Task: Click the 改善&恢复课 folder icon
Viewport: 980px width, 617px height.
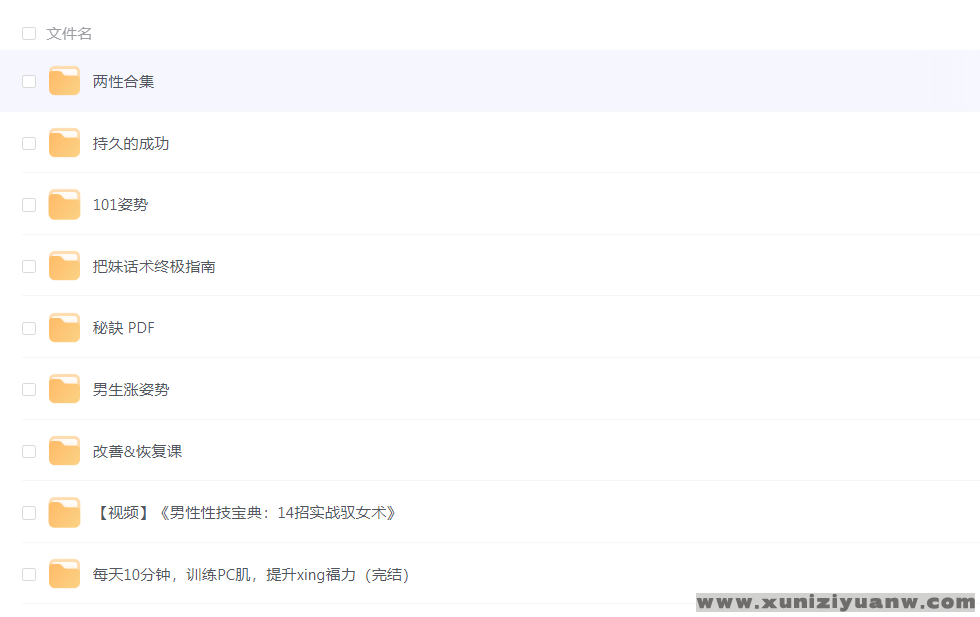Action: tap(64, 451)
